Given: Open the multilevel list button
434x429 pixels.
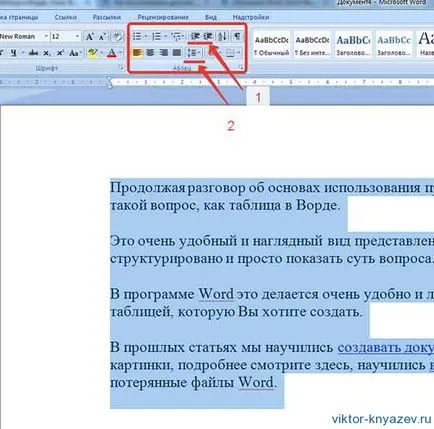Looking at the screenshot, I should pyautogui.click(x=177, y=36).
